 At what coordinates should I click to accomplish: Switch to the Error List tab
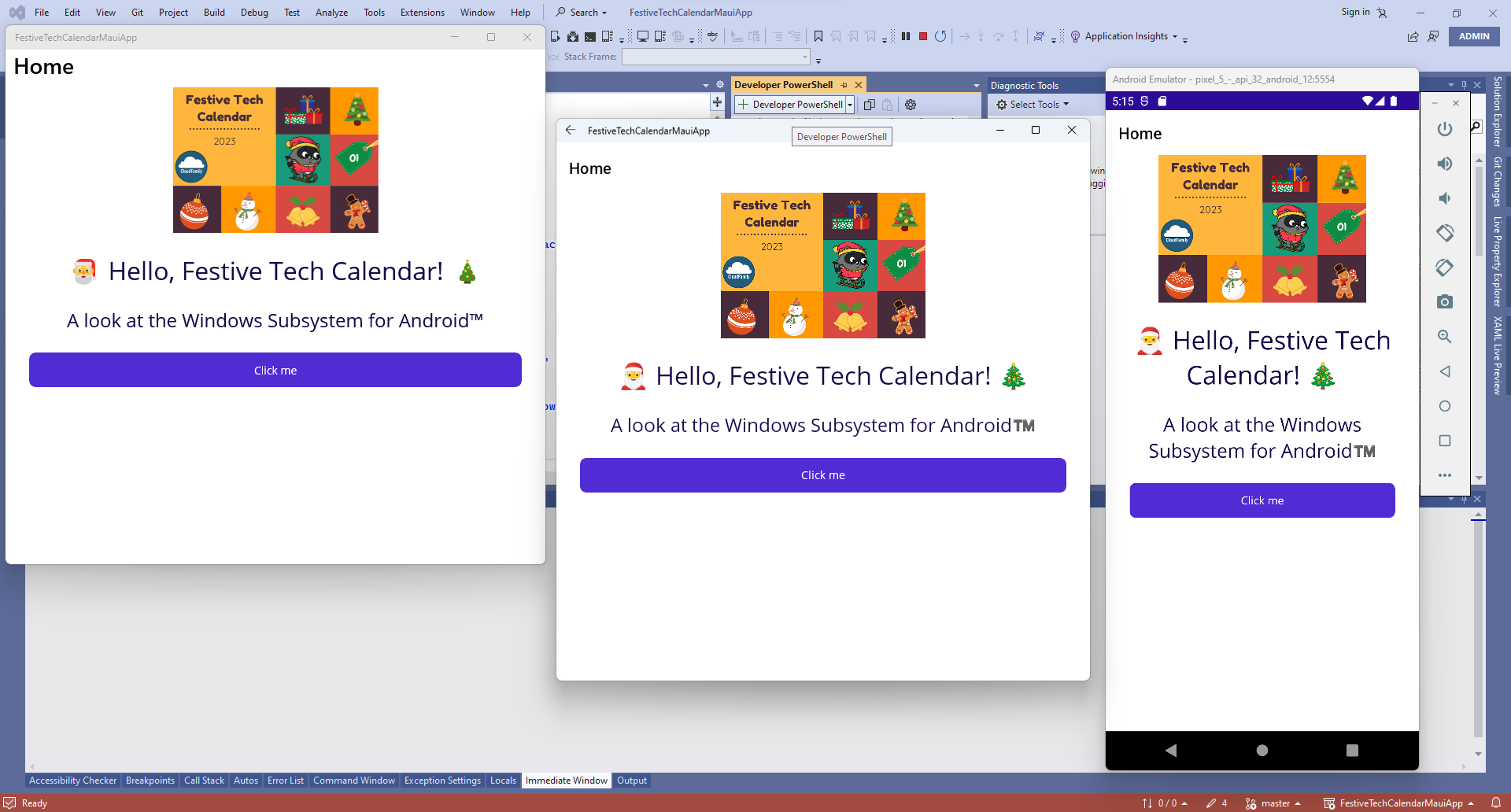click(x=285, y=781)
